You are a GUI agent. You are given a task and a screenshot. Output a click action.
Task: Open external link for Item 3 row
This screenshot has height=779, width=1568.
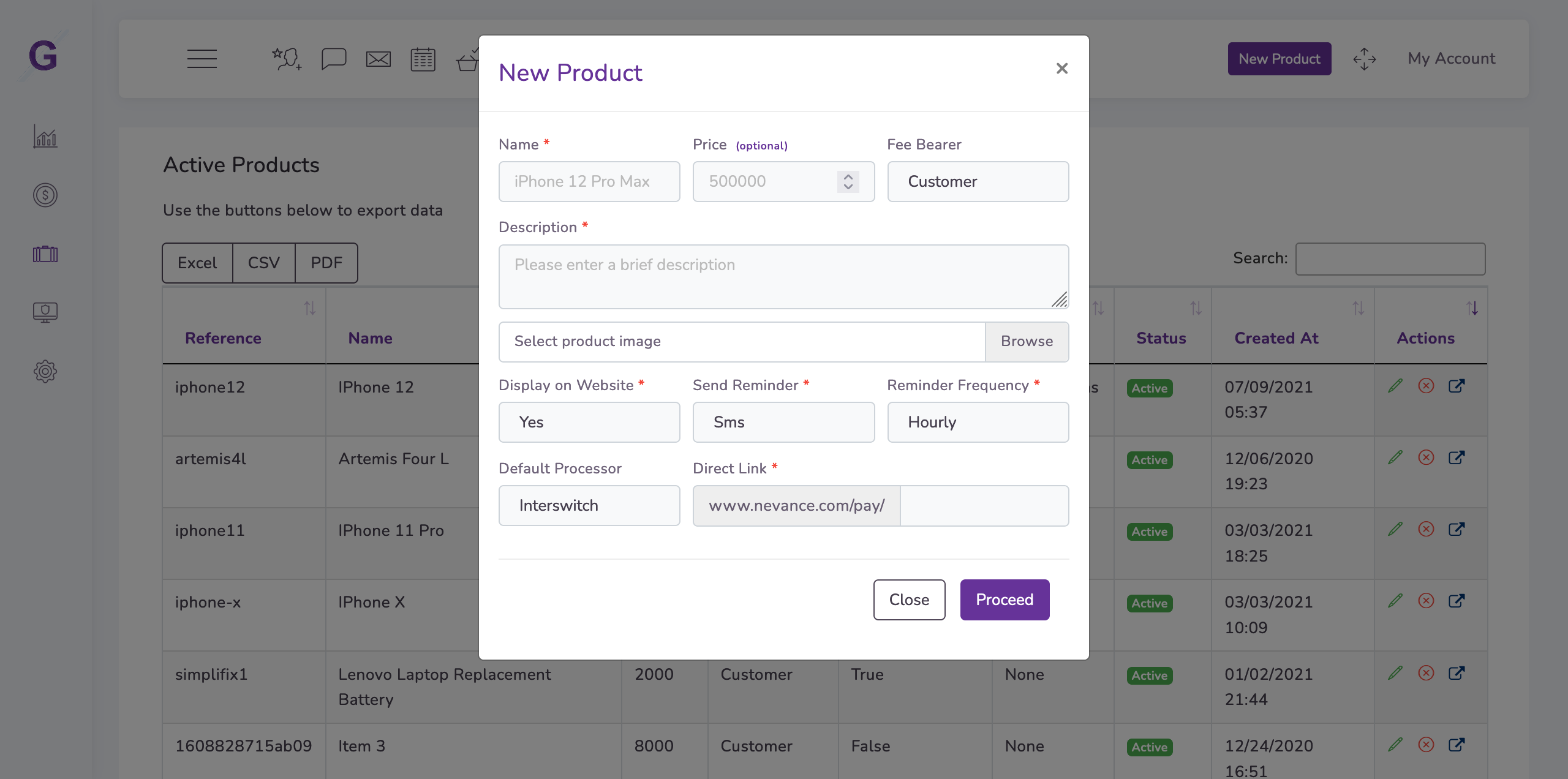coord(1457,745)
